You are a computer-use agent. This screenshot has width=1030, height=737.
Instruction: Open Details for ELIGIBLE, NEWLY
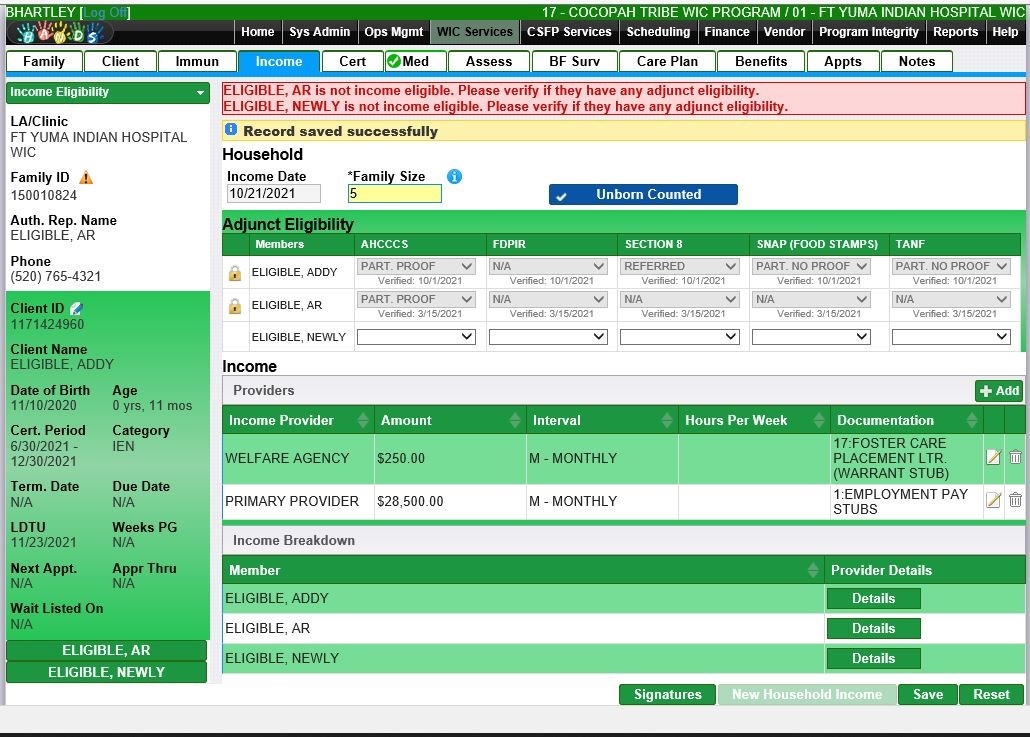[873, 659]
